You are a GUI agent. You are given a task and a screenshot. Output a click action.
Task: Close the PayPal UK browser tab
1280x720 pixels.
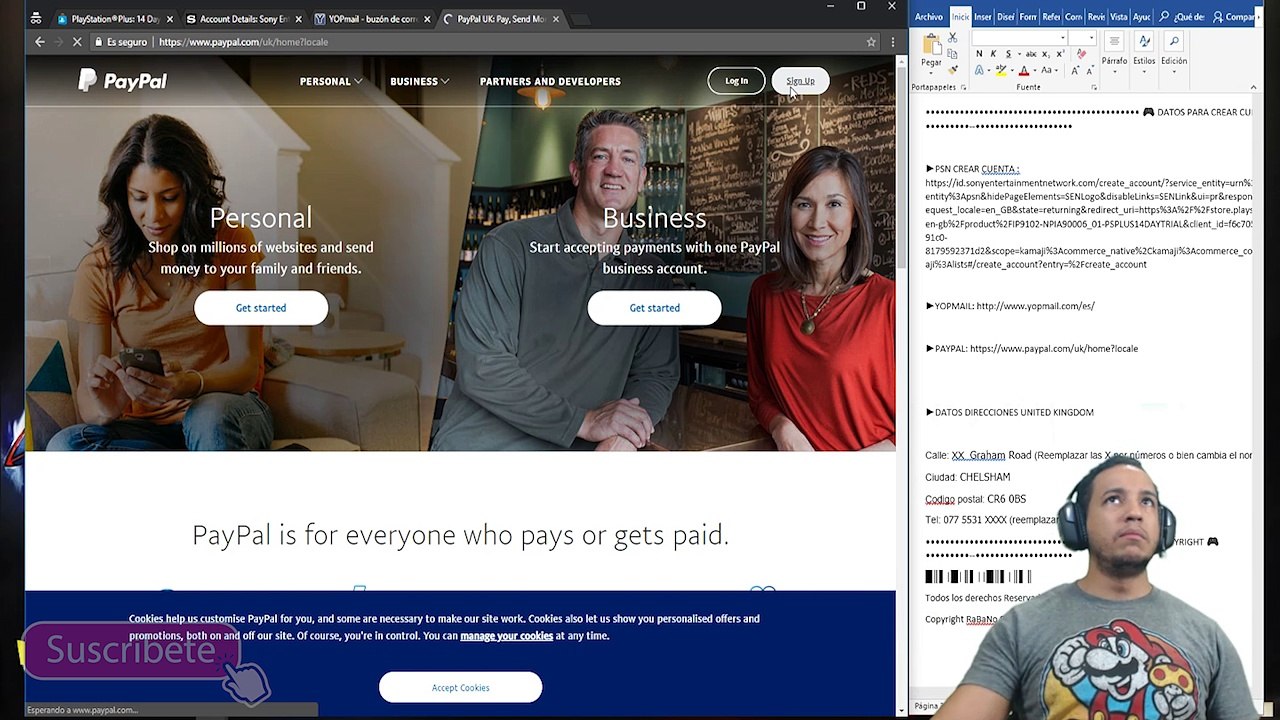coord(555,19)
